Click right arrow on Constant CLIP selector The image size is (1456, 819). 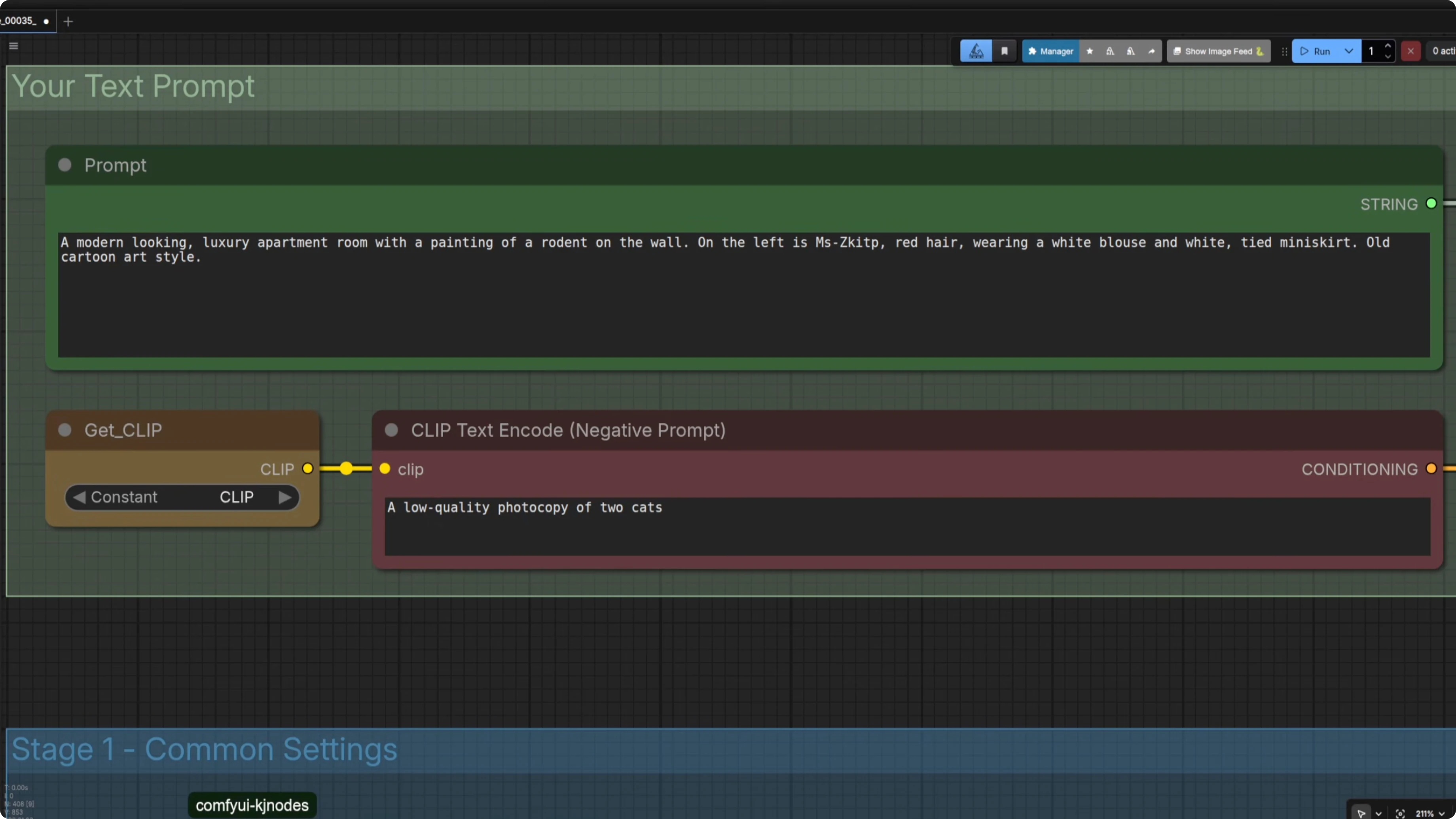(285, 497)
